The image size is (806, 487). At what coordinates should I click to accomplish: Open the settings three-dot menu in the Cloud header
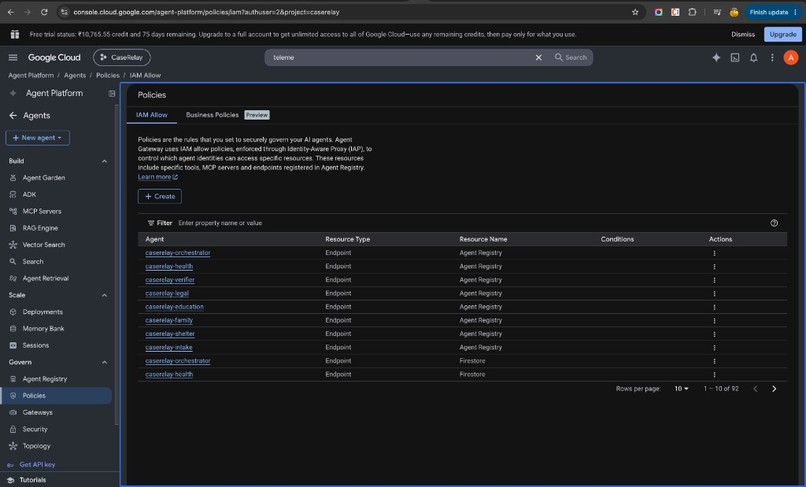772,58
